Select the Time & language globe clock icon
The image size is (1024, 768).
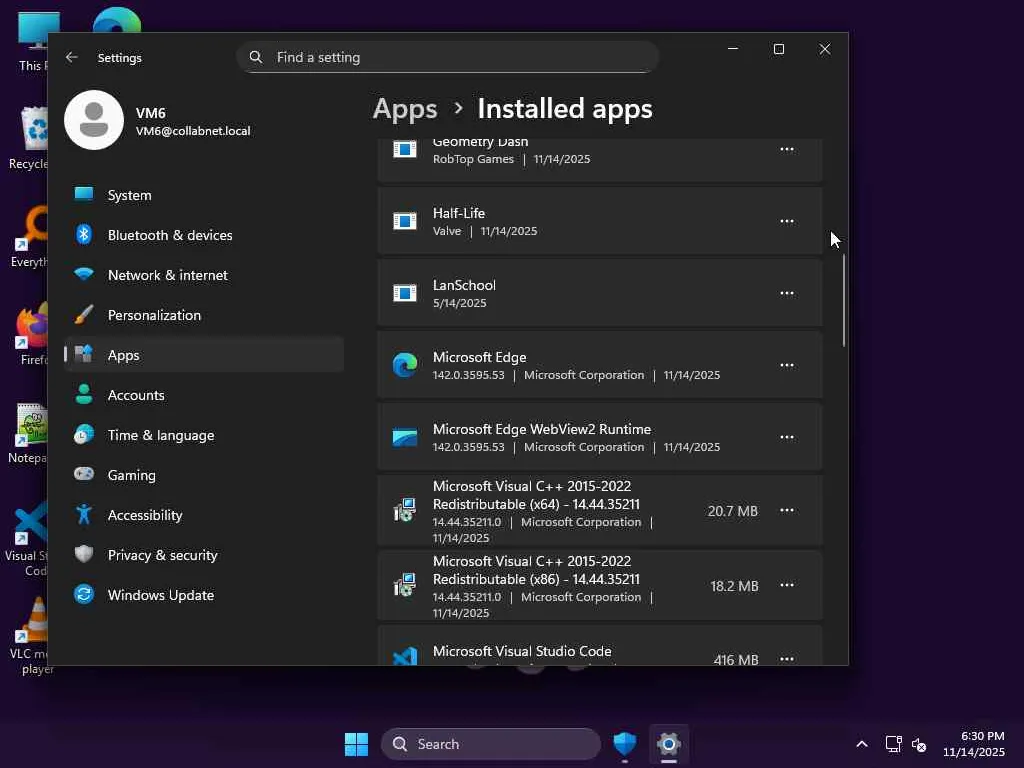click(x=84, y=434)
